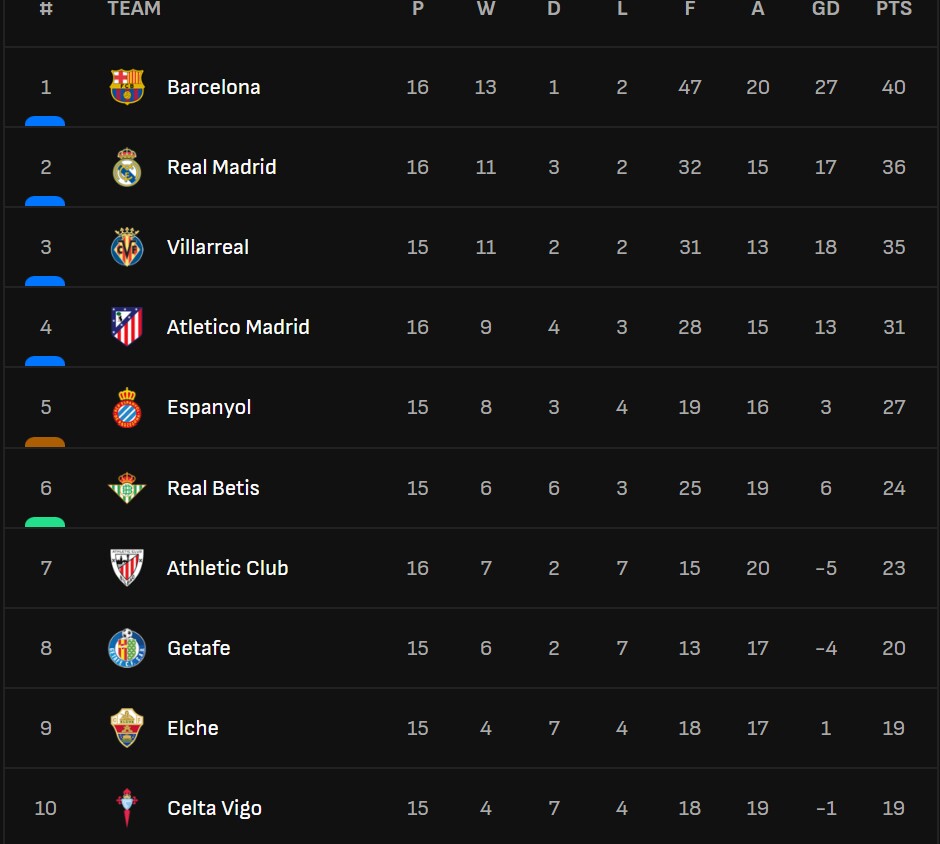Click the orange marker under position 5
The width and height of the screenshot is (940, 844).
(x=45, y=441)
